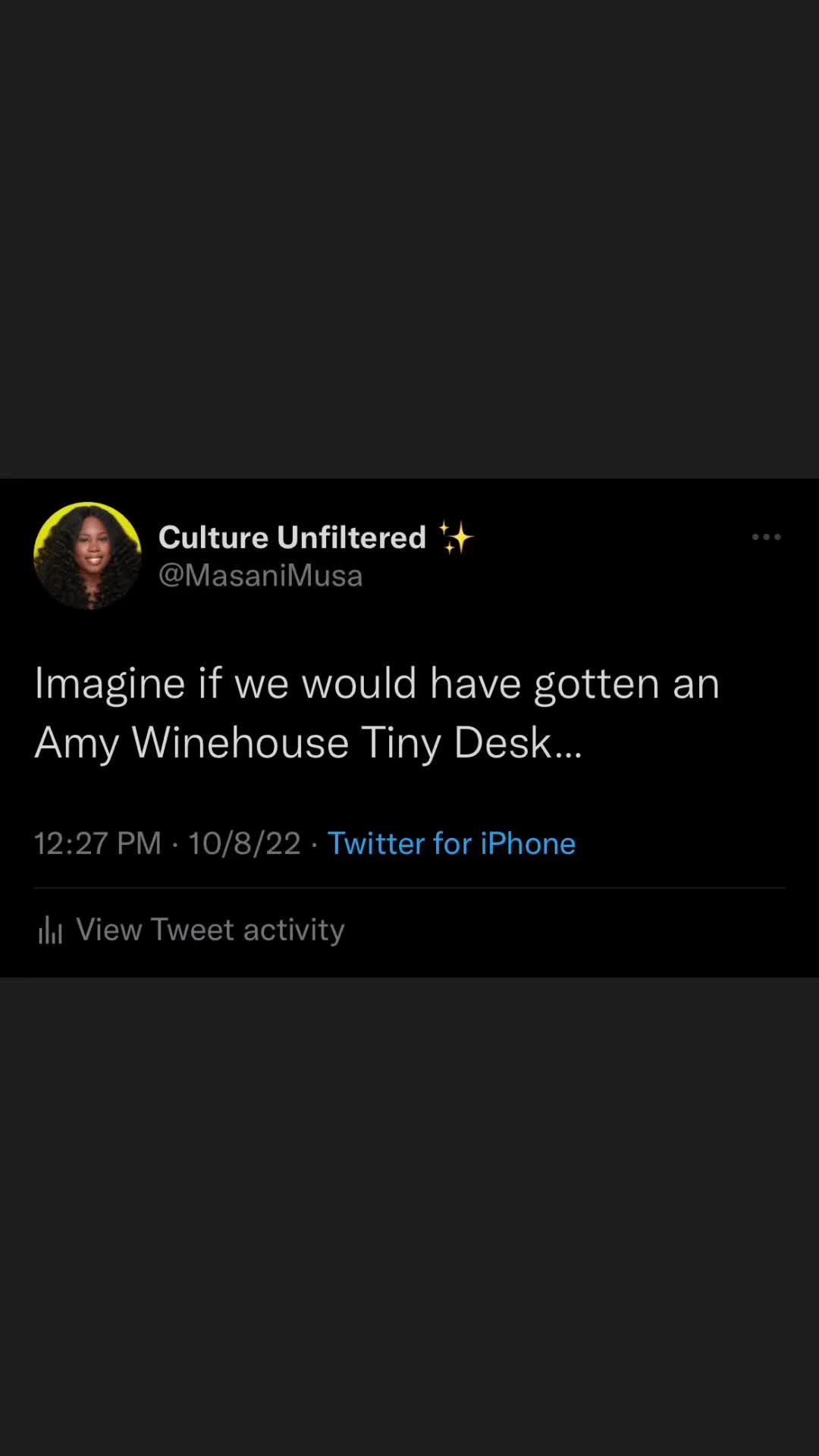Viewport: 819px width, 1456px height.
Task: Click the word Imagine in the tweet
Action: click(110, 683)
